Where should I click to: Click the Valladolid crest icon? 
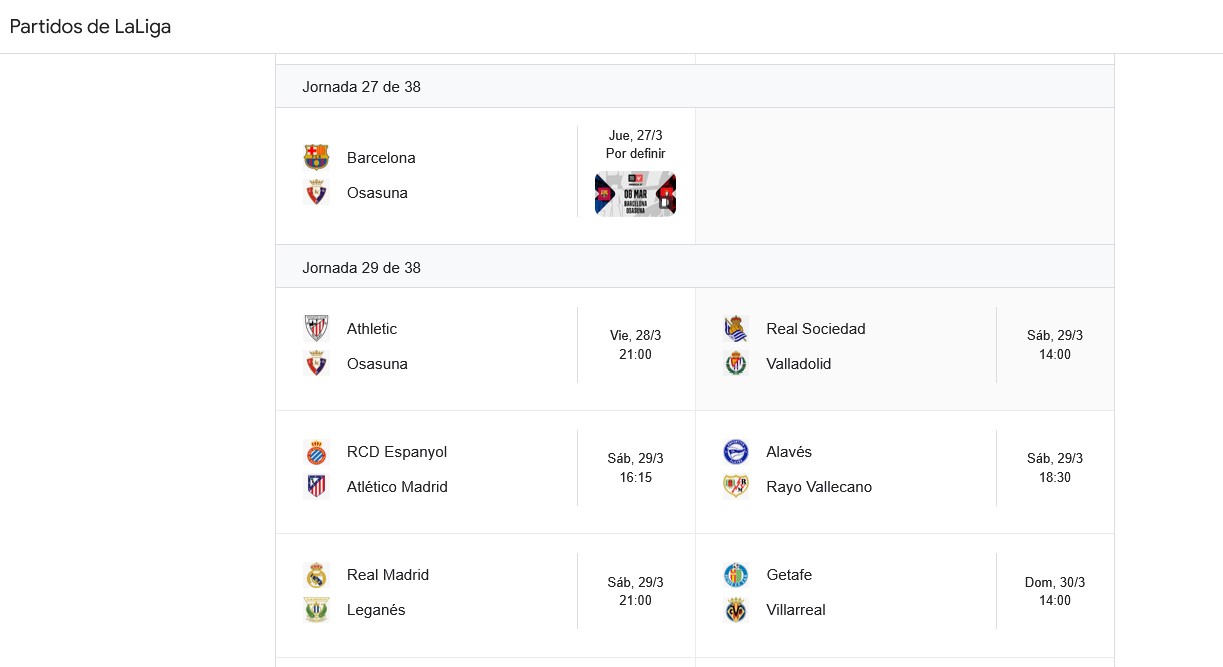[736, 364]
